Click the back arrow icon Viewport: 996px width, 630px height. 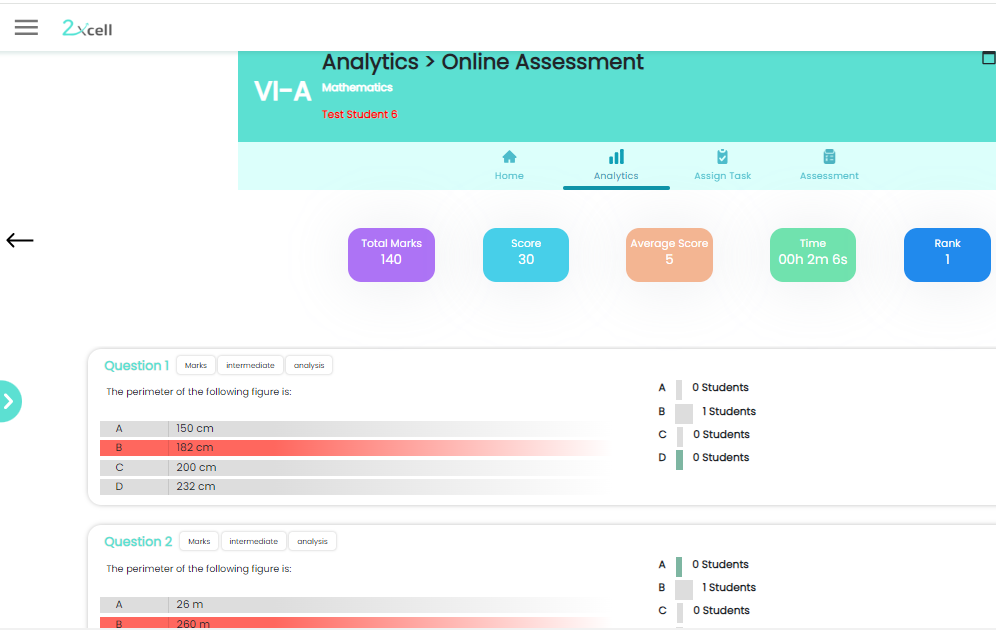[20, 240]
